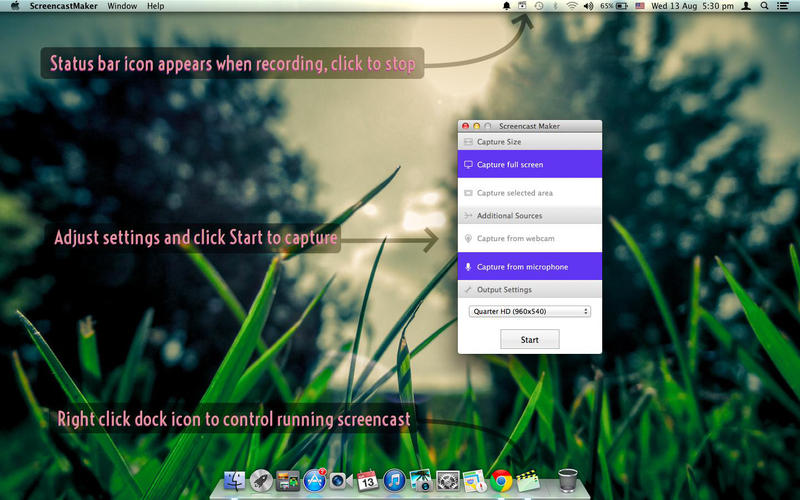Open the Help menu

tap(155, 6)
